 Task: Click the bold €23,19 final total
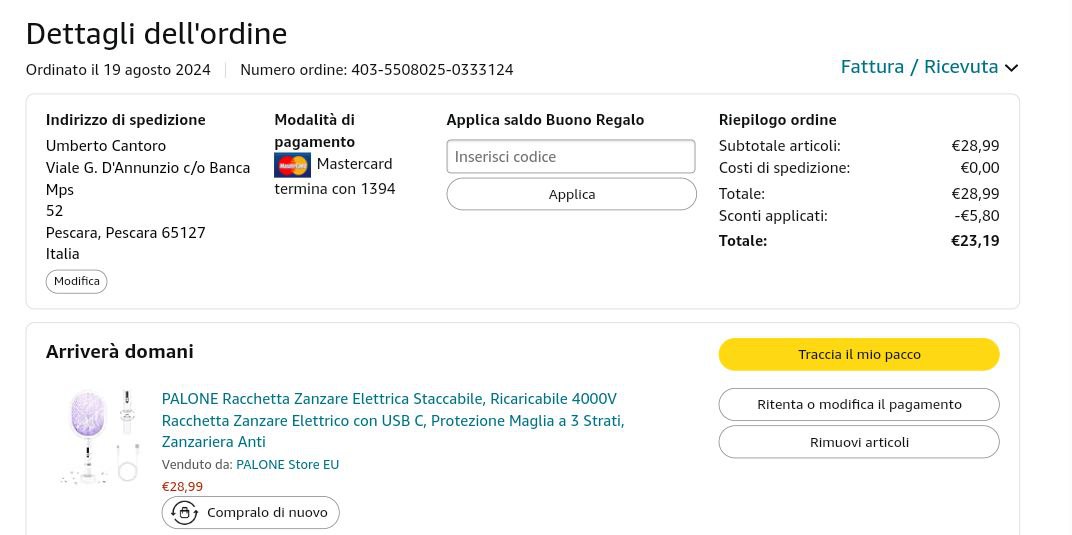click(x=974, y=241)
